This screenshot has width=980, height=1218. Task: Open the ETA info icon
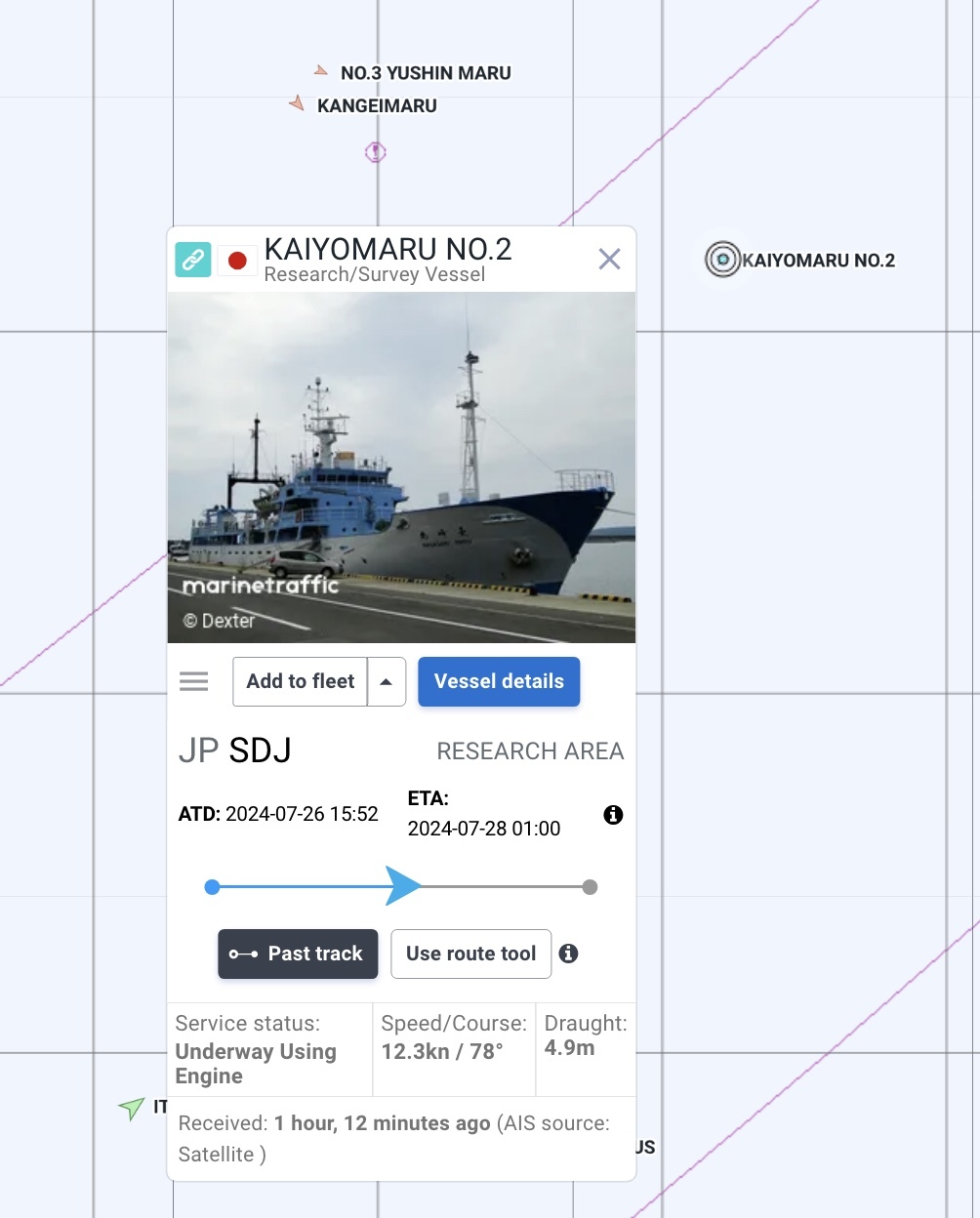coord(613,814)
